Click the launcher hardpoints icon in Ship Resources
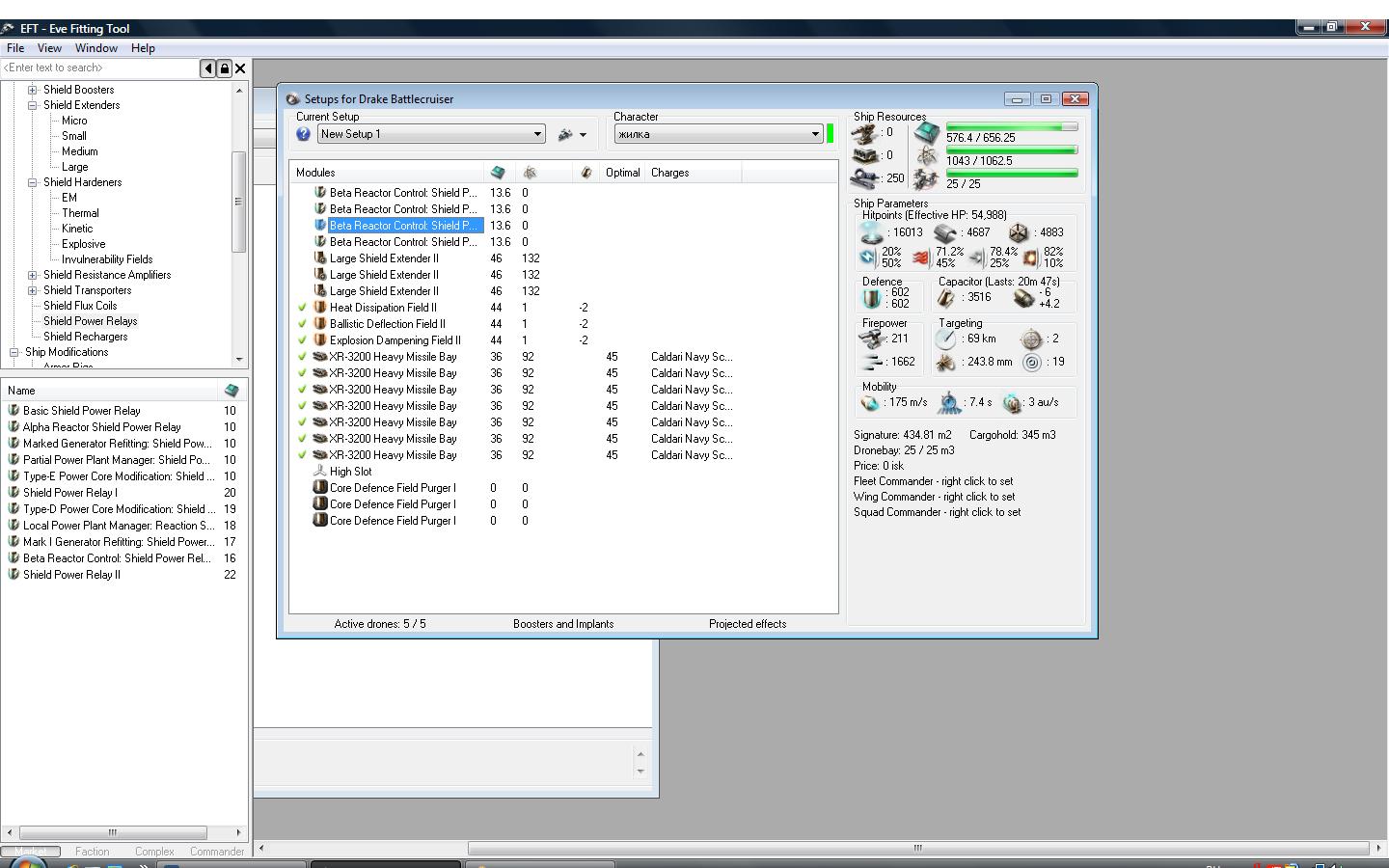The image size is (1389, 868). 865,155
